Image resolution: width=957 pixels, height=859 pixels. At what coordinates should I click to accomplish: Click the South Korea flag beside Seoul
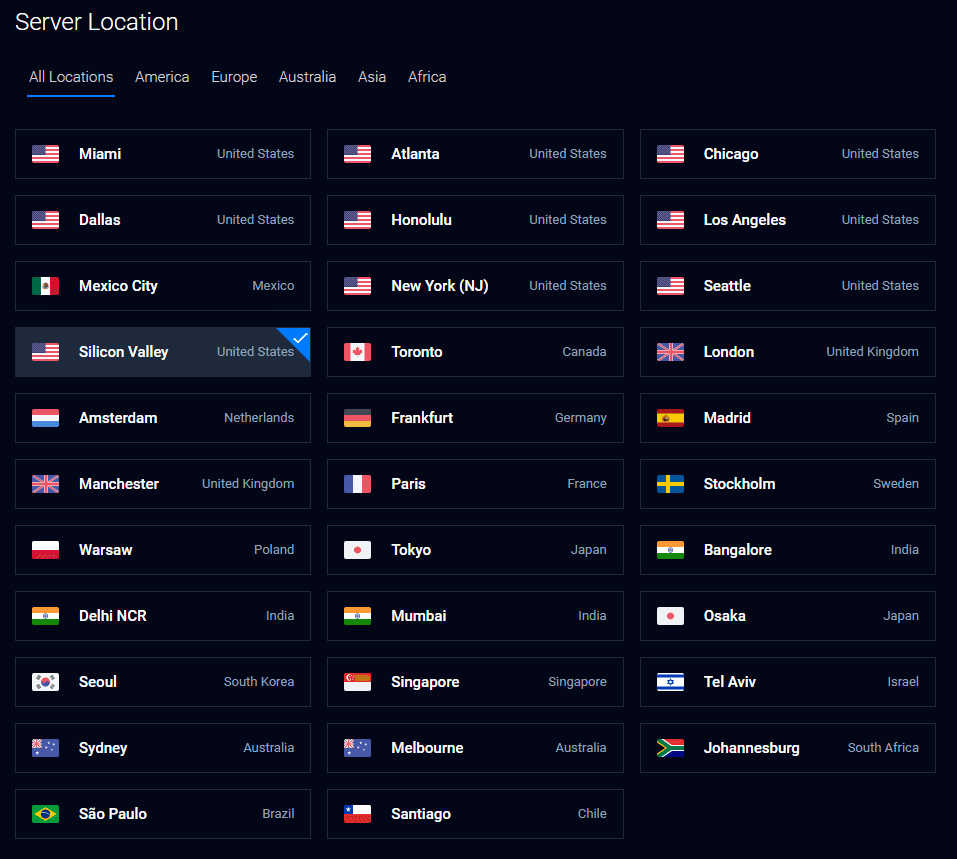45,682
